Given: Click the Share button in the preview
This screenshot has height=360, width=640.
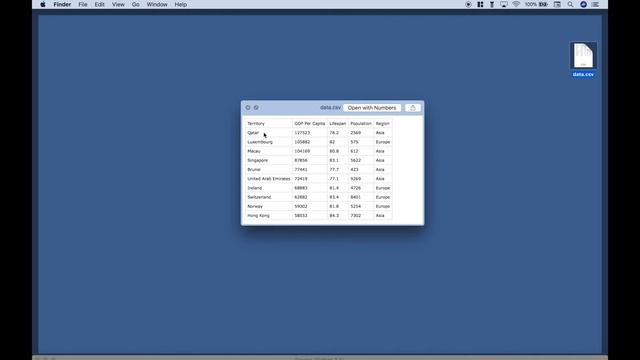Looking at the screenshot, I should [413, 108].
